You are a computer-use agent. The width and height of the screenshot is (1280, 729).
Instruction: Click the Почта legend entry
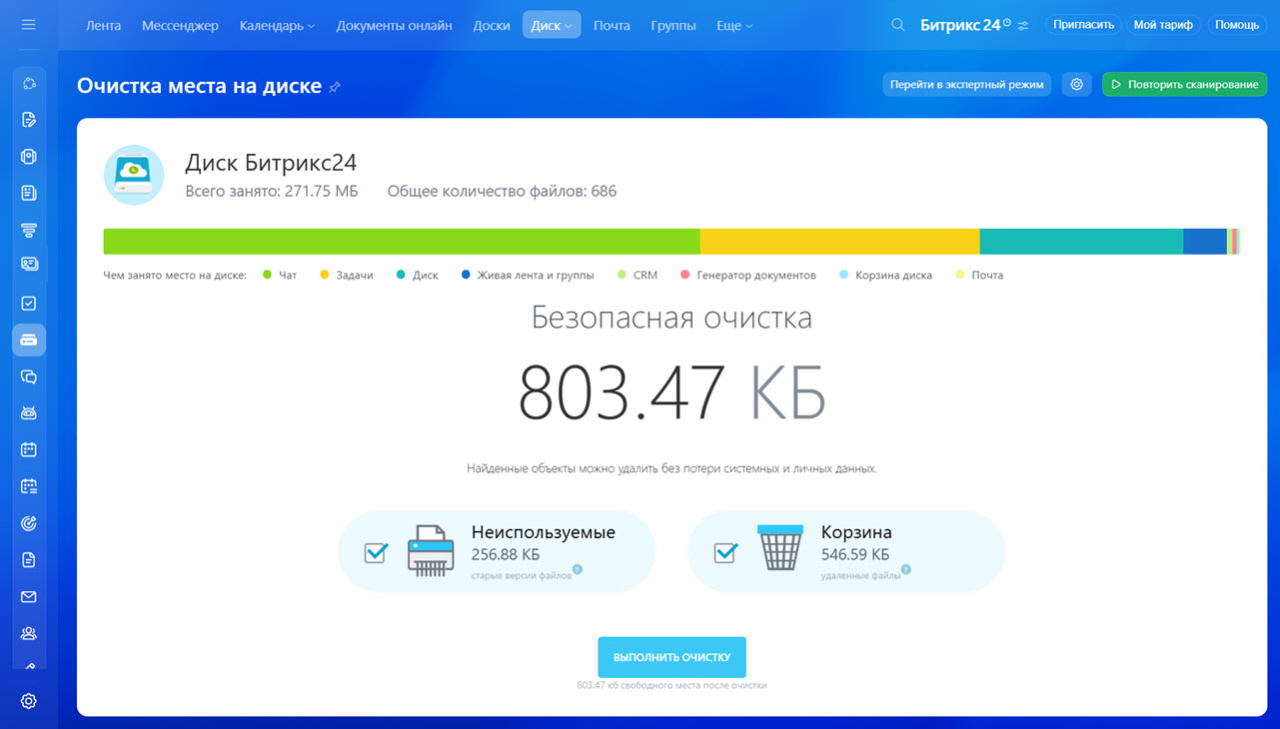[x=979, y=275]
